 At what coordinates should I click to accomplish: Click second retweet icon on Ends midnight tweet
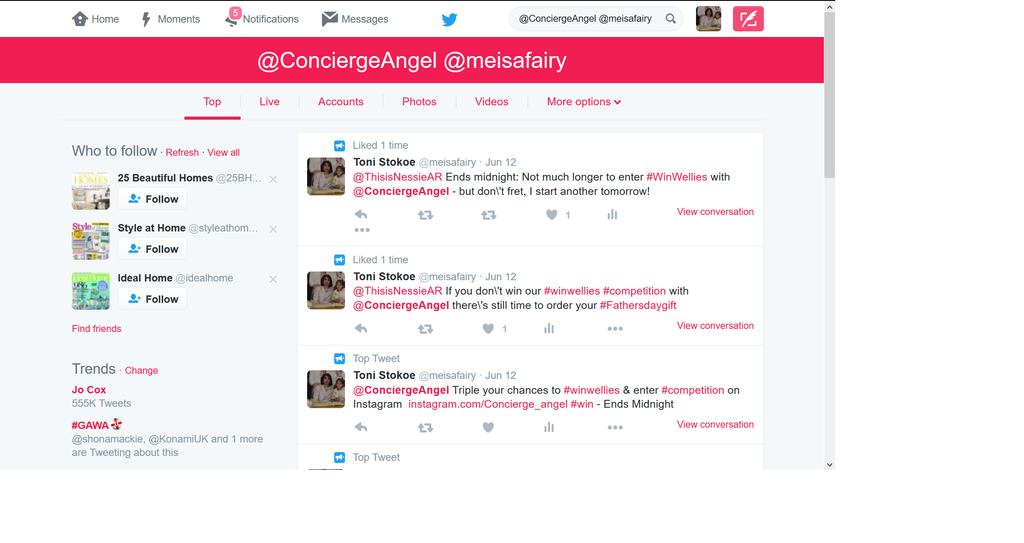tap(488, 214)
